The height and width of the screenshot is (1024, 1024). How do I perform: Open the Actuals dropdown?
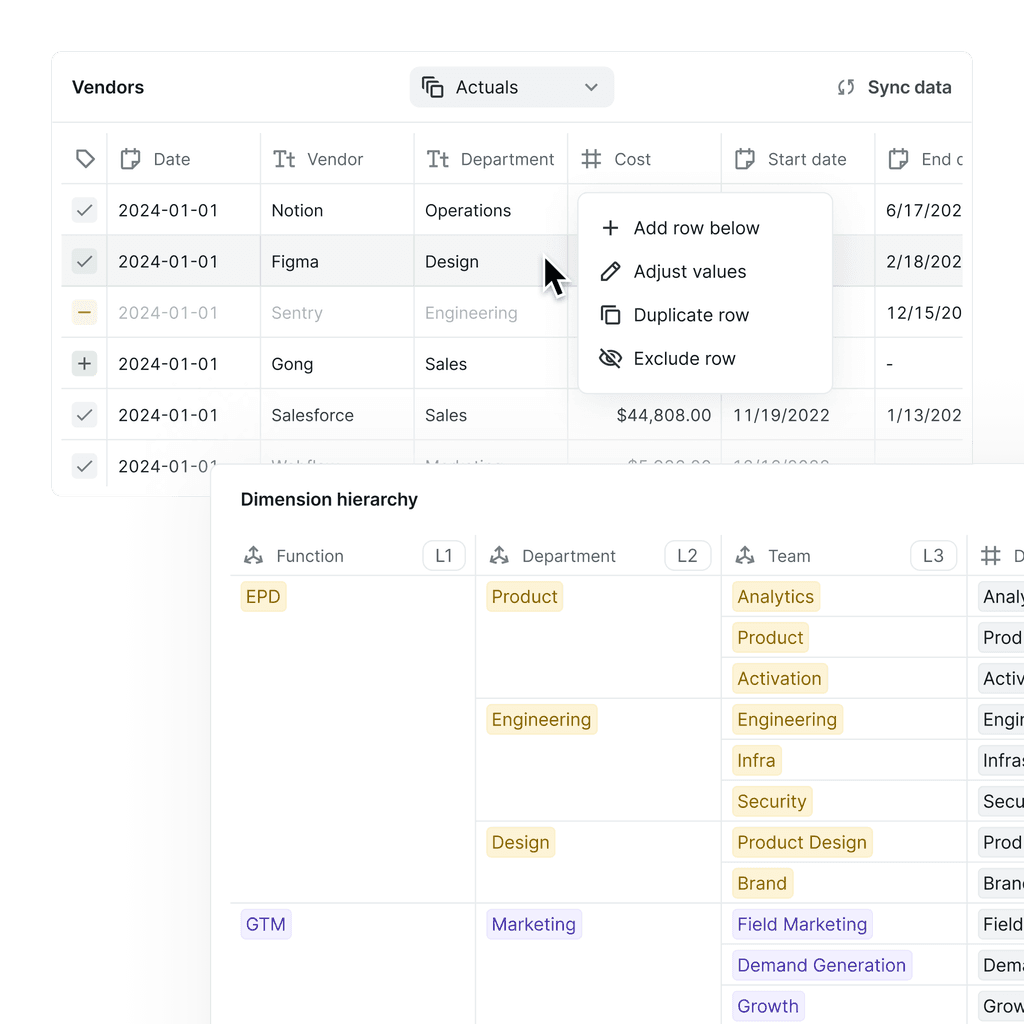click(590, 87)
